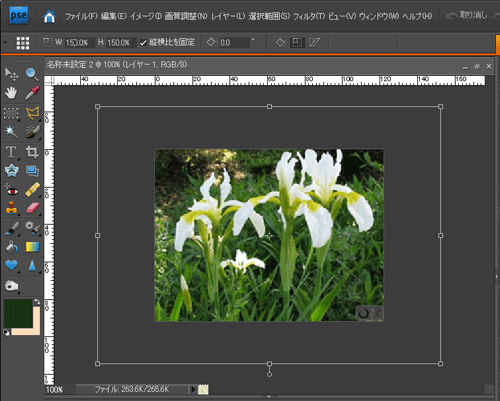Screen dimensions: 500x401
Task: Select the Magic Wand tool
Action: pyautogui.click(x=11, y=132)
